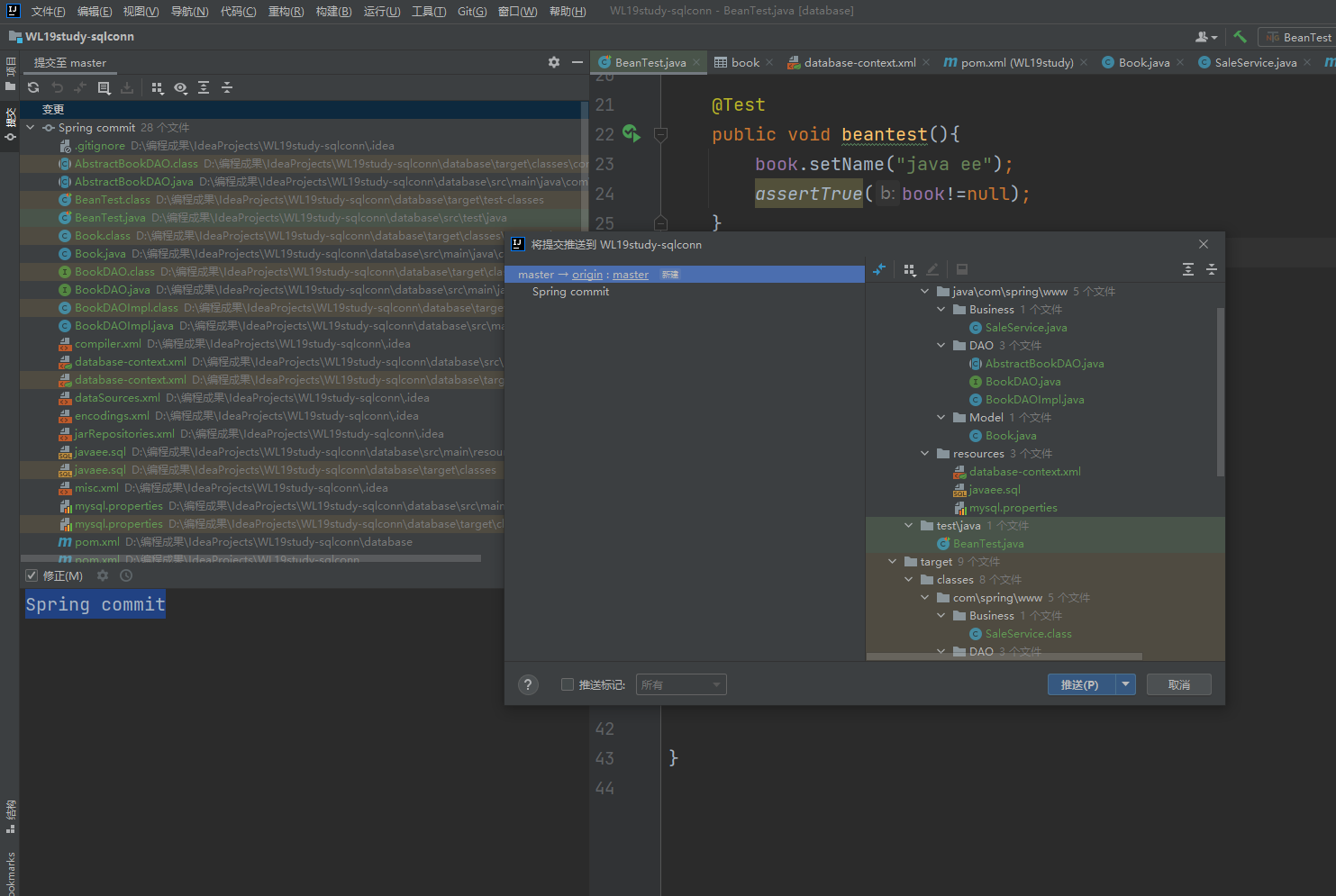Select compiler.xml in changes list
Viewport: 1336px width, 896px height.
[107, 343]
